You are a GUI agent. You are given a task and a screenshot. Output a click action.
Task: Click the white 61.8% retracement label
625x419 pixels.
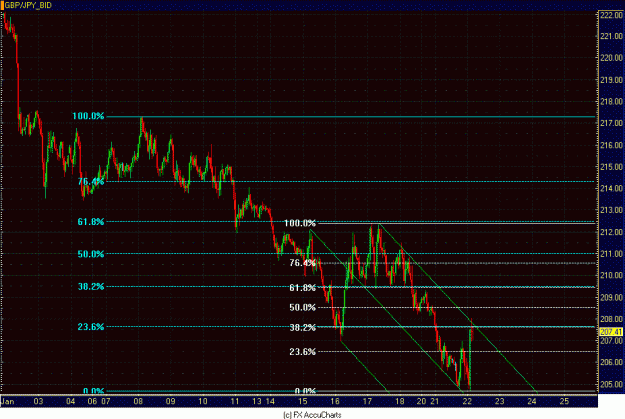pos(303,288)
